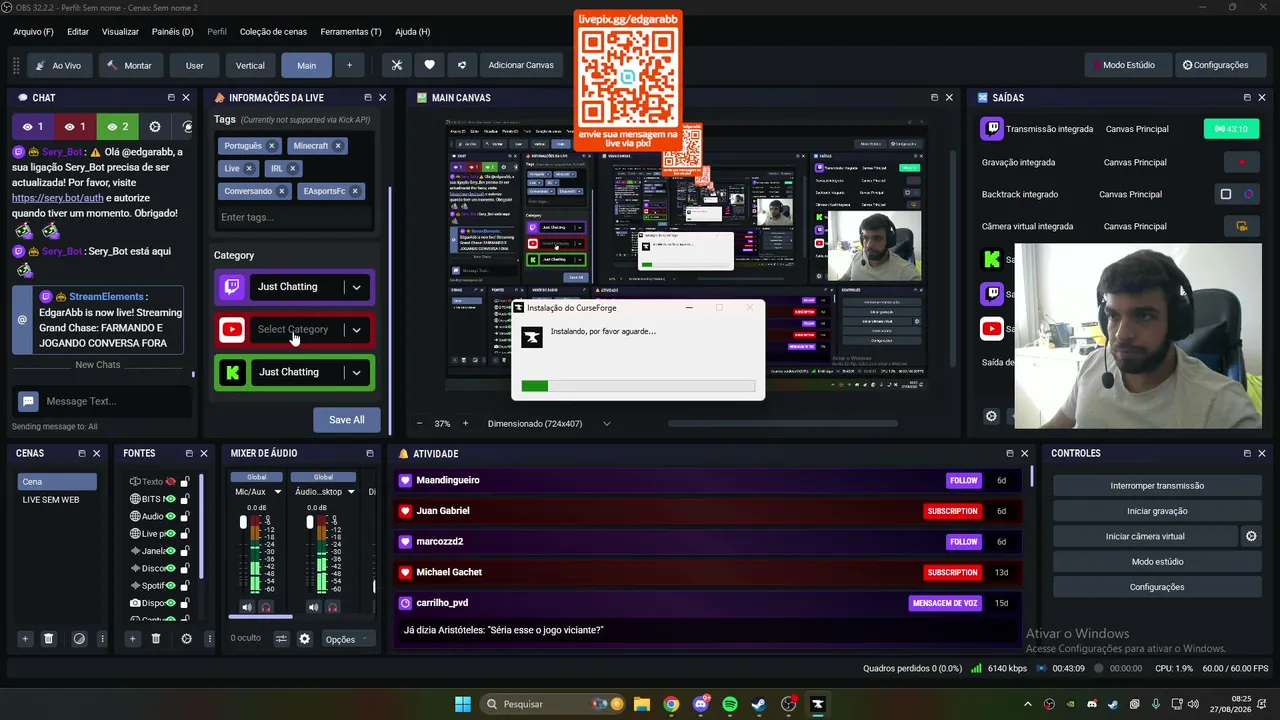Hide the Discord source
Image resolution: width=1280 pixels, height=720 pixels.
click(x=171, y=568)
